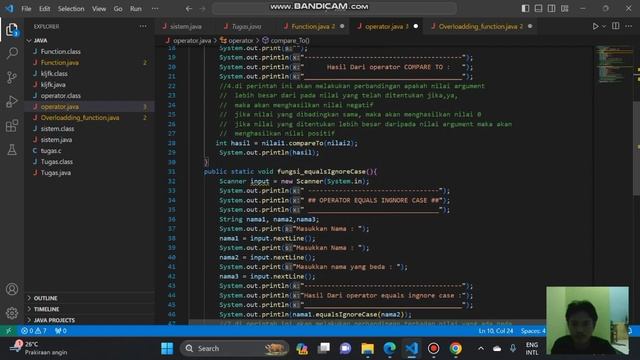This screenshot has height=360, width=640.
Task: Open Run and Debug view
Action: pos(12,101)
